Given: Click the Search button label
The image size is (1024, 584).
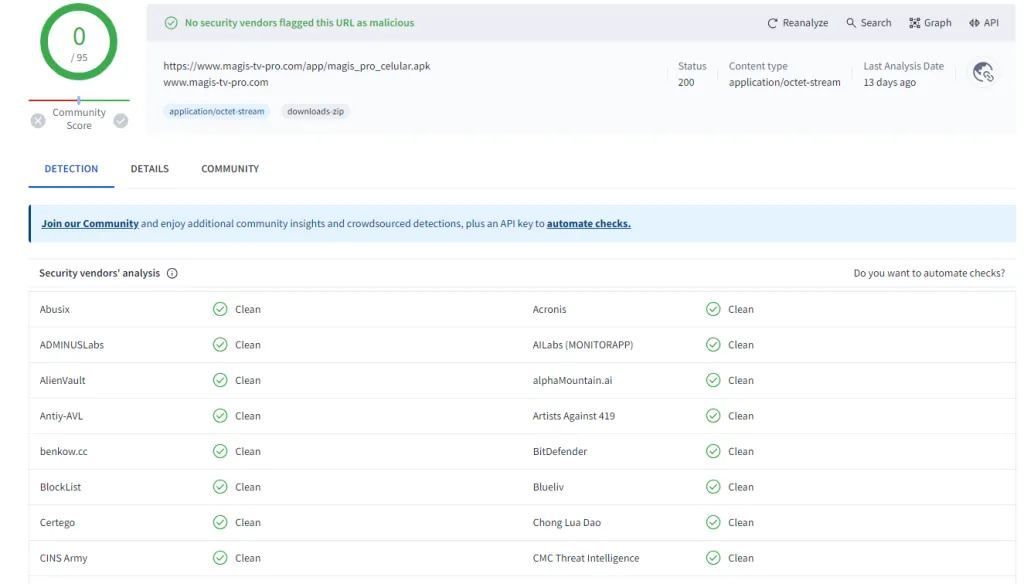Looking at the screenshot, I should pyautogui.click(x=876, y=23).
